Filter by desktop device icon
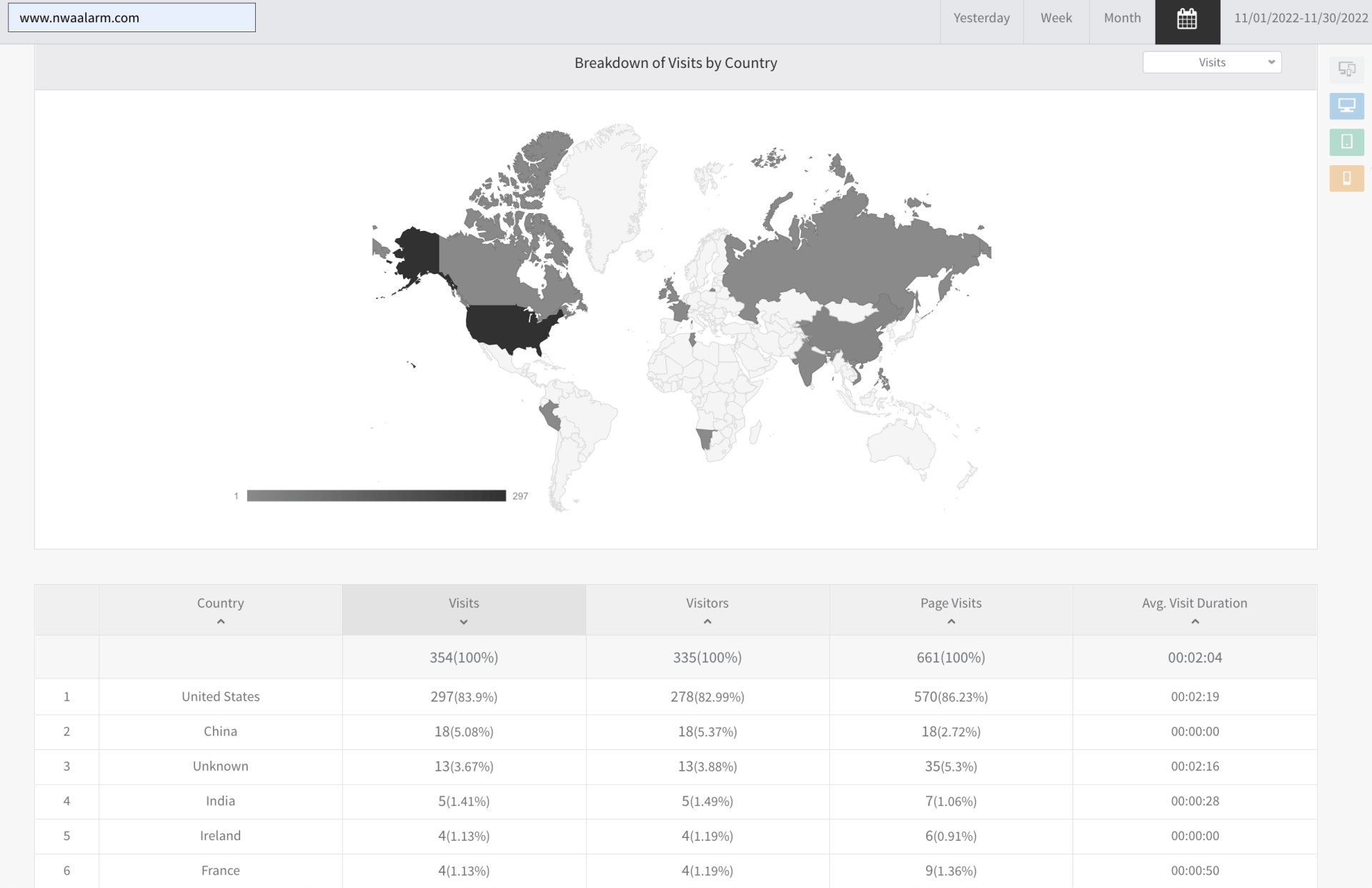The image size is (1372, 888). point(1346,106)
